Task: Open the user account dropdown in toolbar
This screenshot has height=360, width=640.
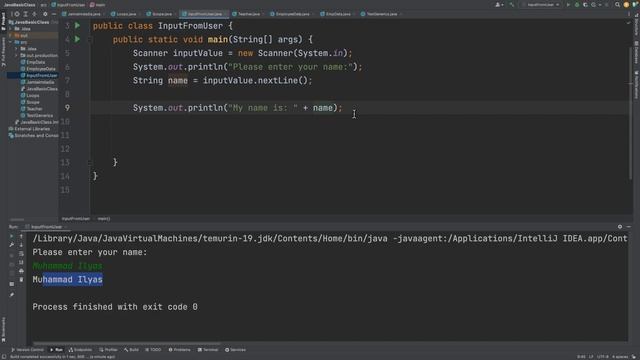Action: pyautogui.click(x=499, y=5)
